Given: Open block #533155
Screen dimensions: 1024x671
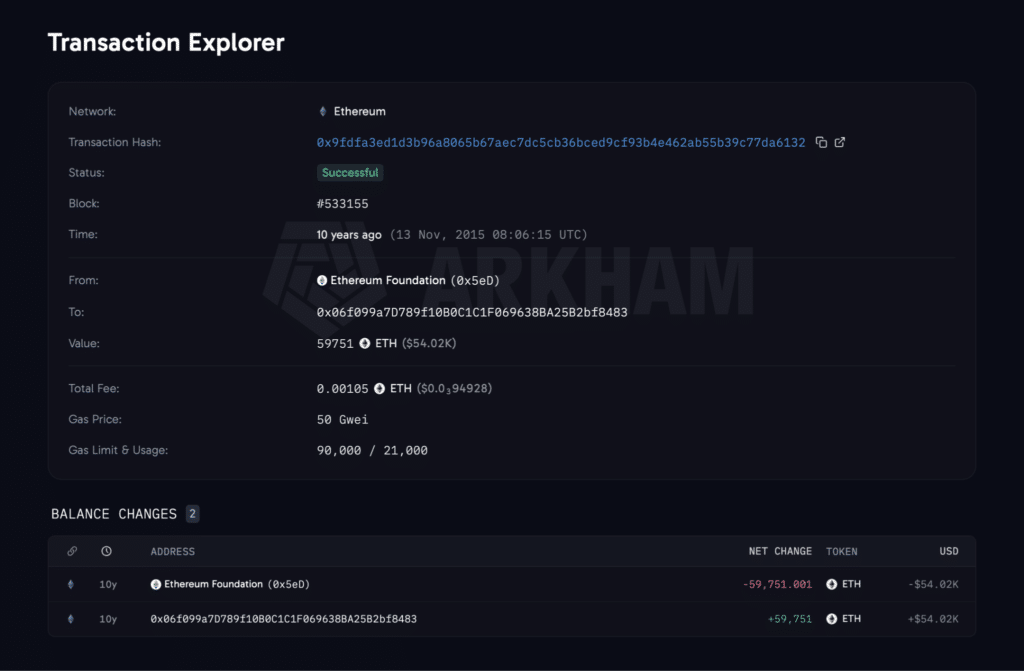Looking at the screenshot, I should [x=342, y=204].
